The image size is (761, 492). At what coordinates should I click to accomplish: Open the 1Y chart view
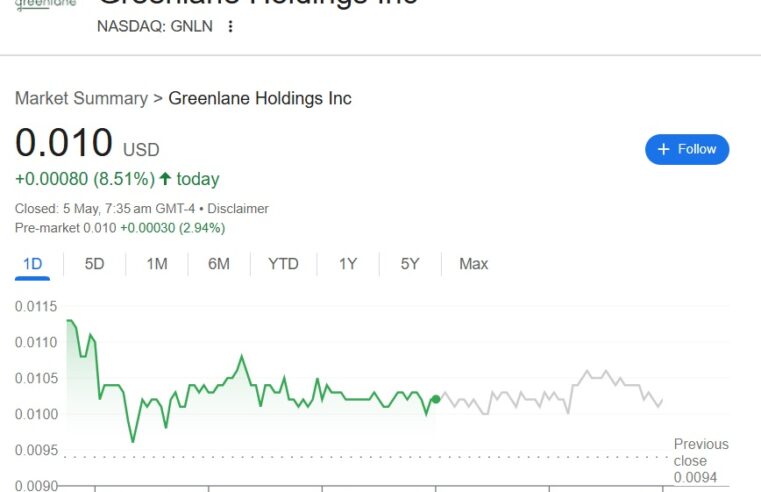[x=347, y=264]
